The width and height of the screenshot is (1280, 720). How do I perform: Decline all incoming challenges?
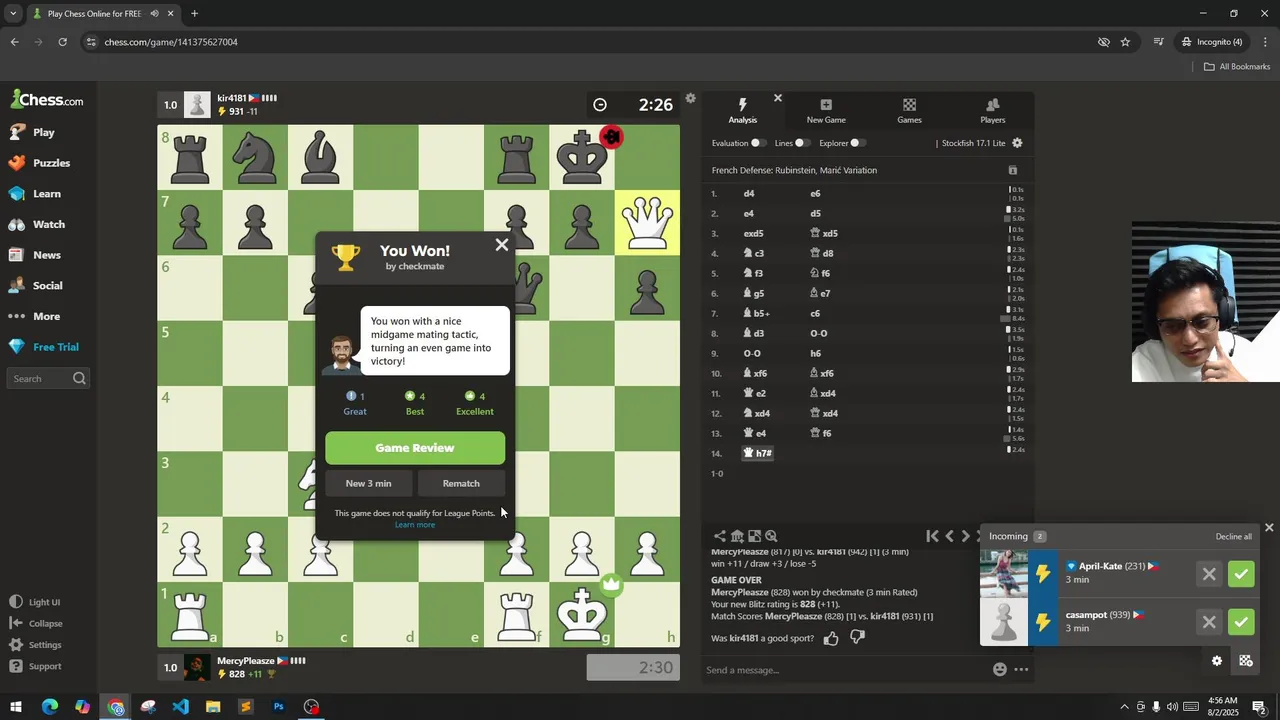[x=1233, y=537]
